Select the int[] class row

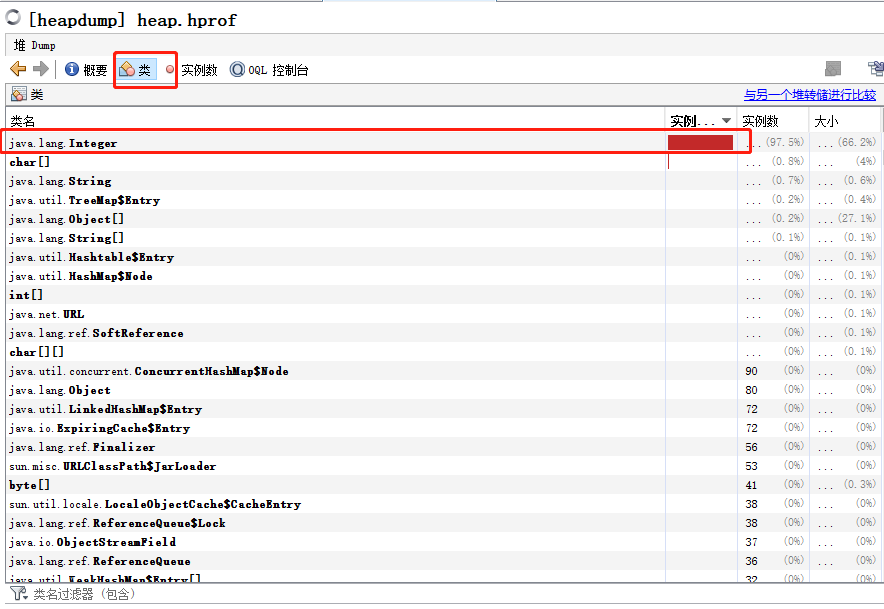click(x=443, y=295)
